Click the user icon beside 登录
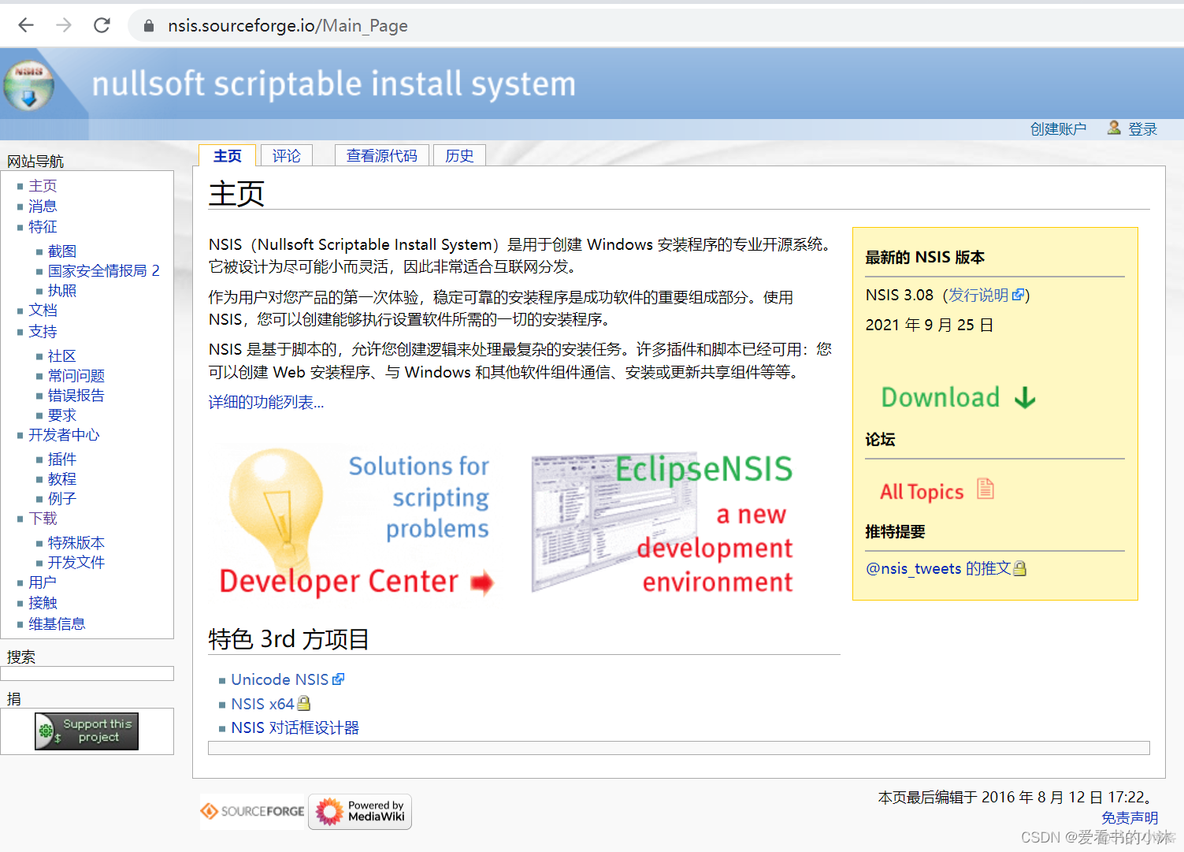Screen dimensions: 1184x852 pos(1114,128)
